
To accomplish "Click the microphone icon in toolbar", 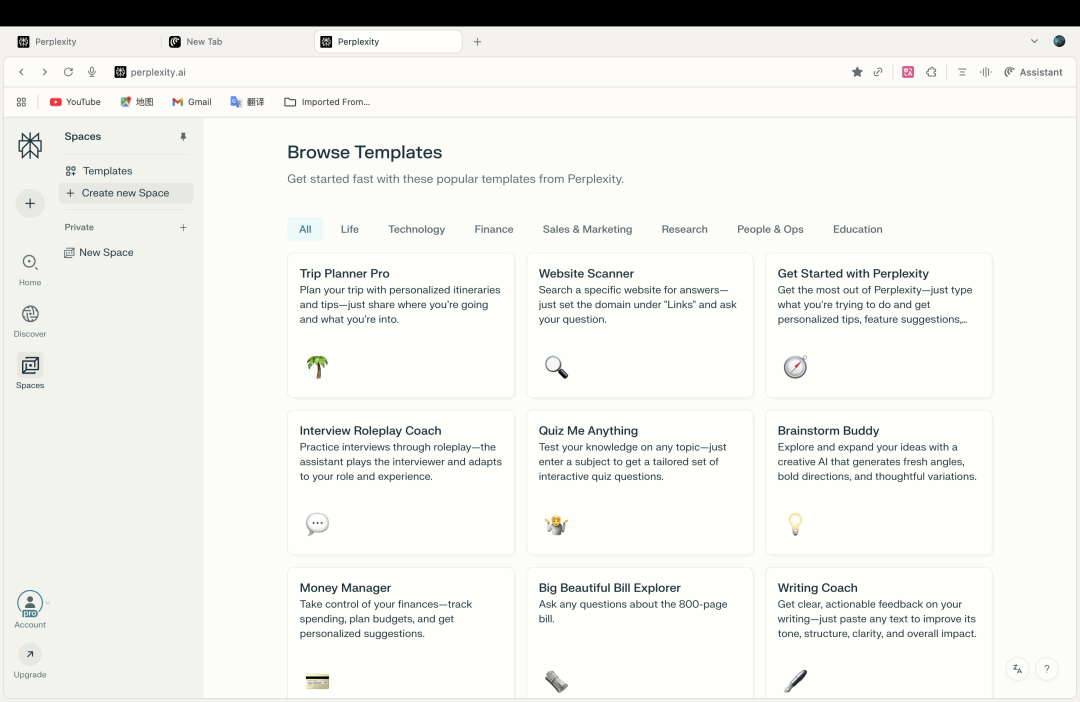I will point(92,72).
